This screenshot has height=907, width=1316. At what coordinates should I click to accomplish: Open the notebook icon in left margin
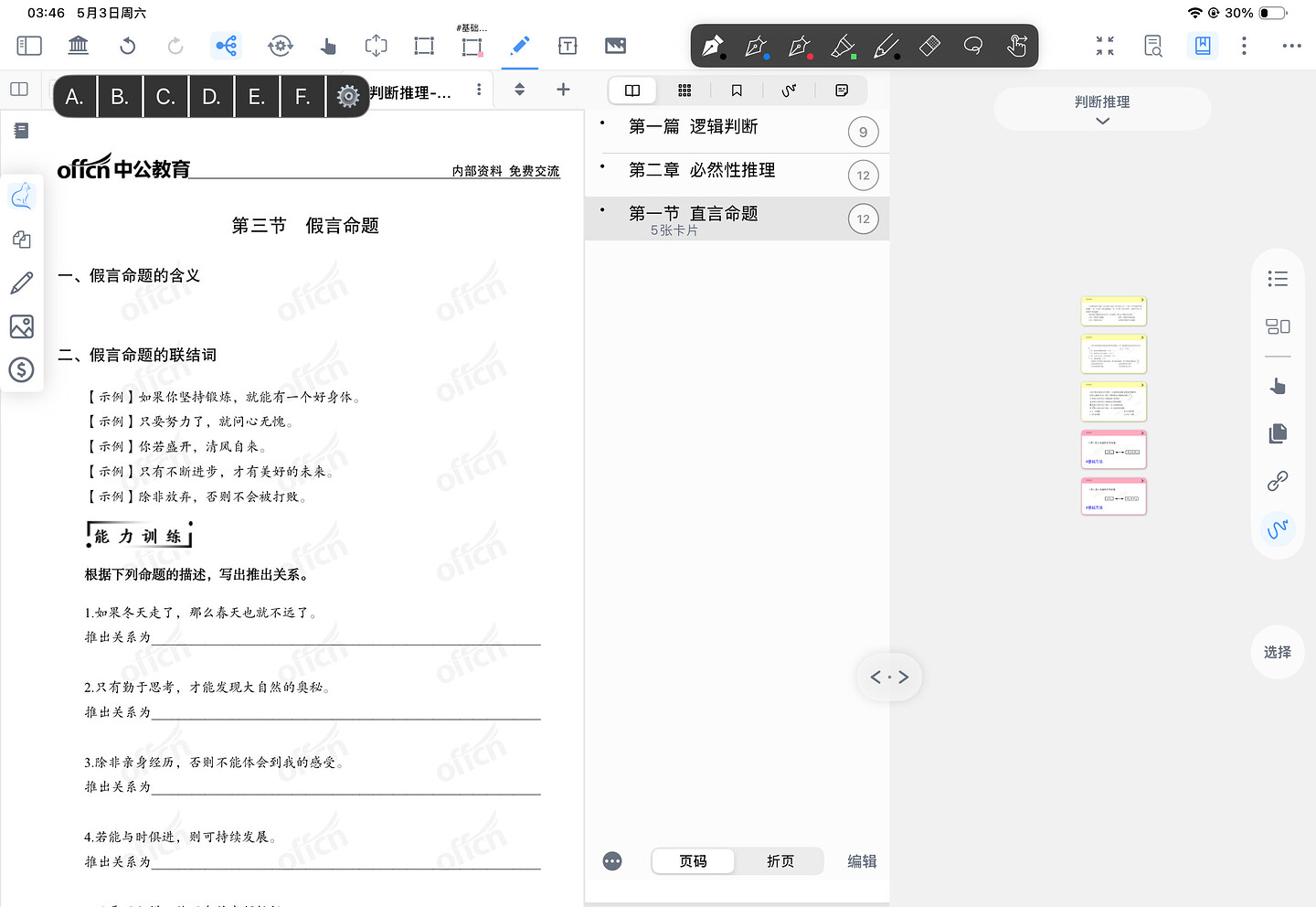point(21,131)
